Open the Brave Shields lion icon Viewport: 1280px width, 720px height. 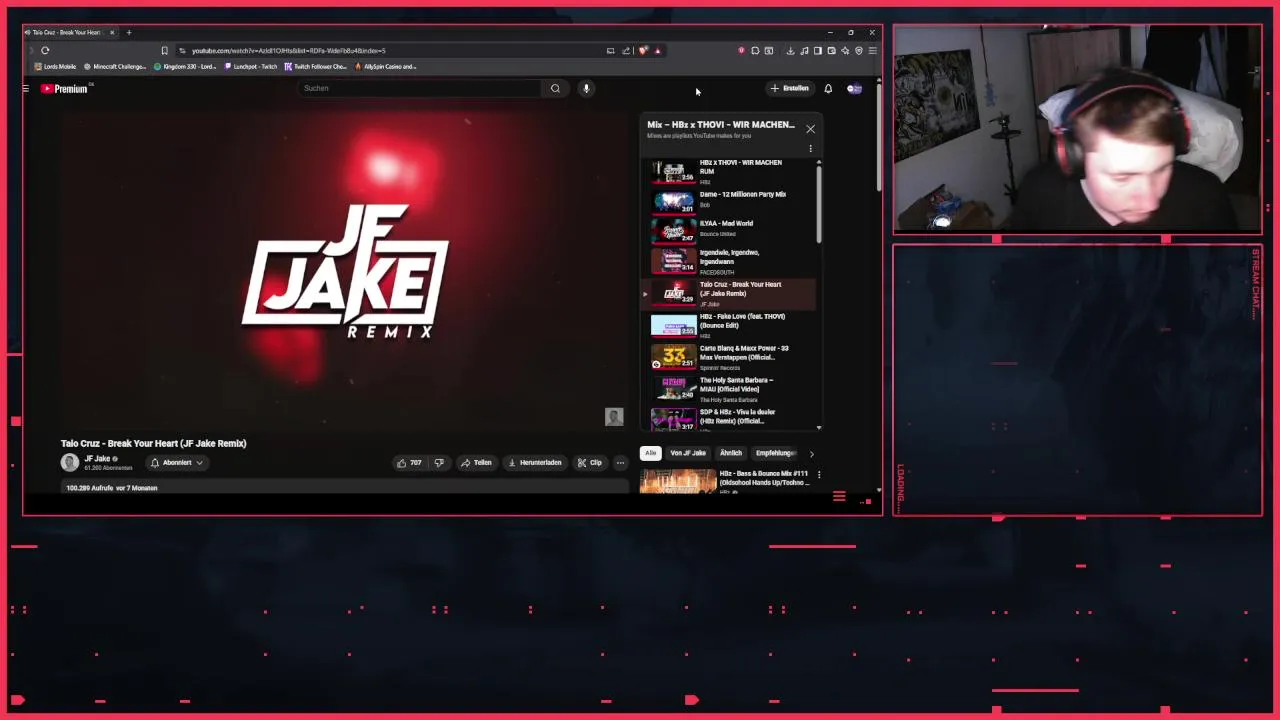[x=643, y=50]
